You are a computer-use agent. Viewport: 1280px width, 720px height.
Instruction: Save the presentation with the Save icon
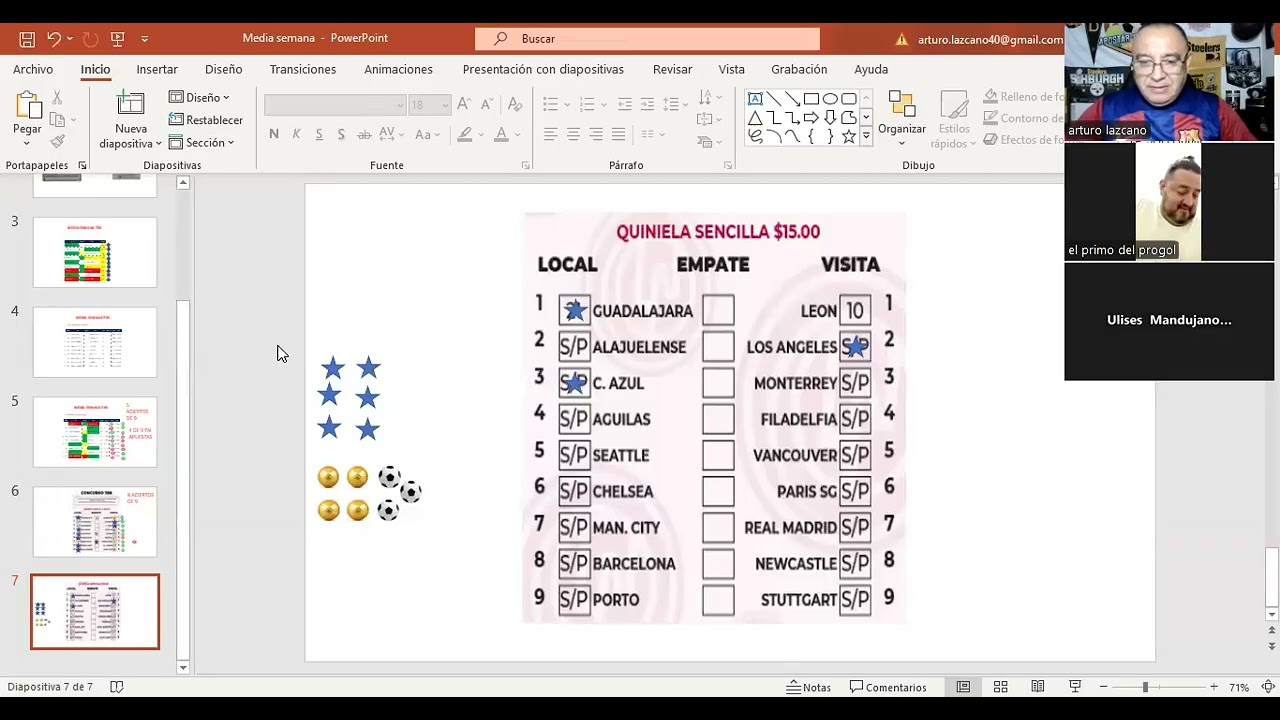point(27,39)
